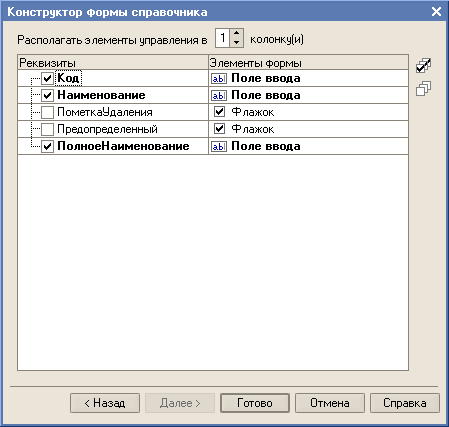Close the Конструктор формы справочника dialog
This screenshot has height=427, width=449.
(436, 12)
